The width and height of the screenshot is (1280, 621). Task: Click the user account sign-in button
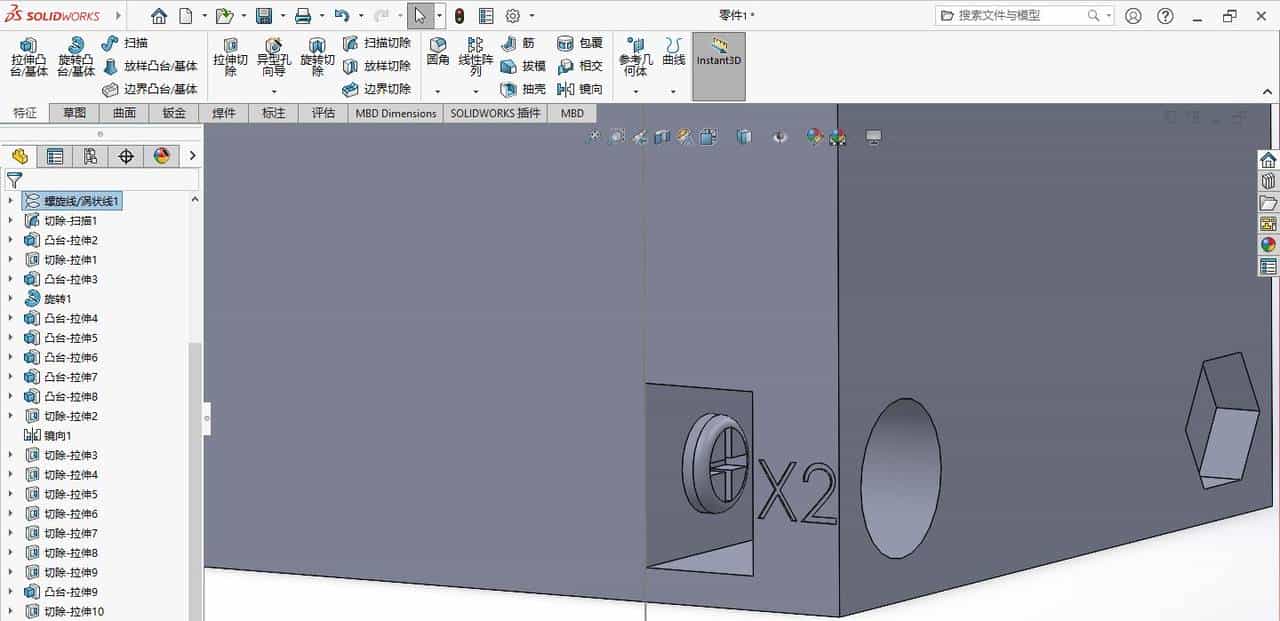(x=1131, y=15)
